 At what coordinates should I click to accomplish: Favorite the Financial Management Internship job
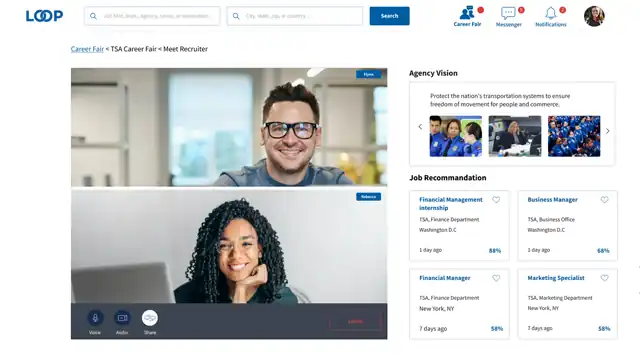pos(496,200)
